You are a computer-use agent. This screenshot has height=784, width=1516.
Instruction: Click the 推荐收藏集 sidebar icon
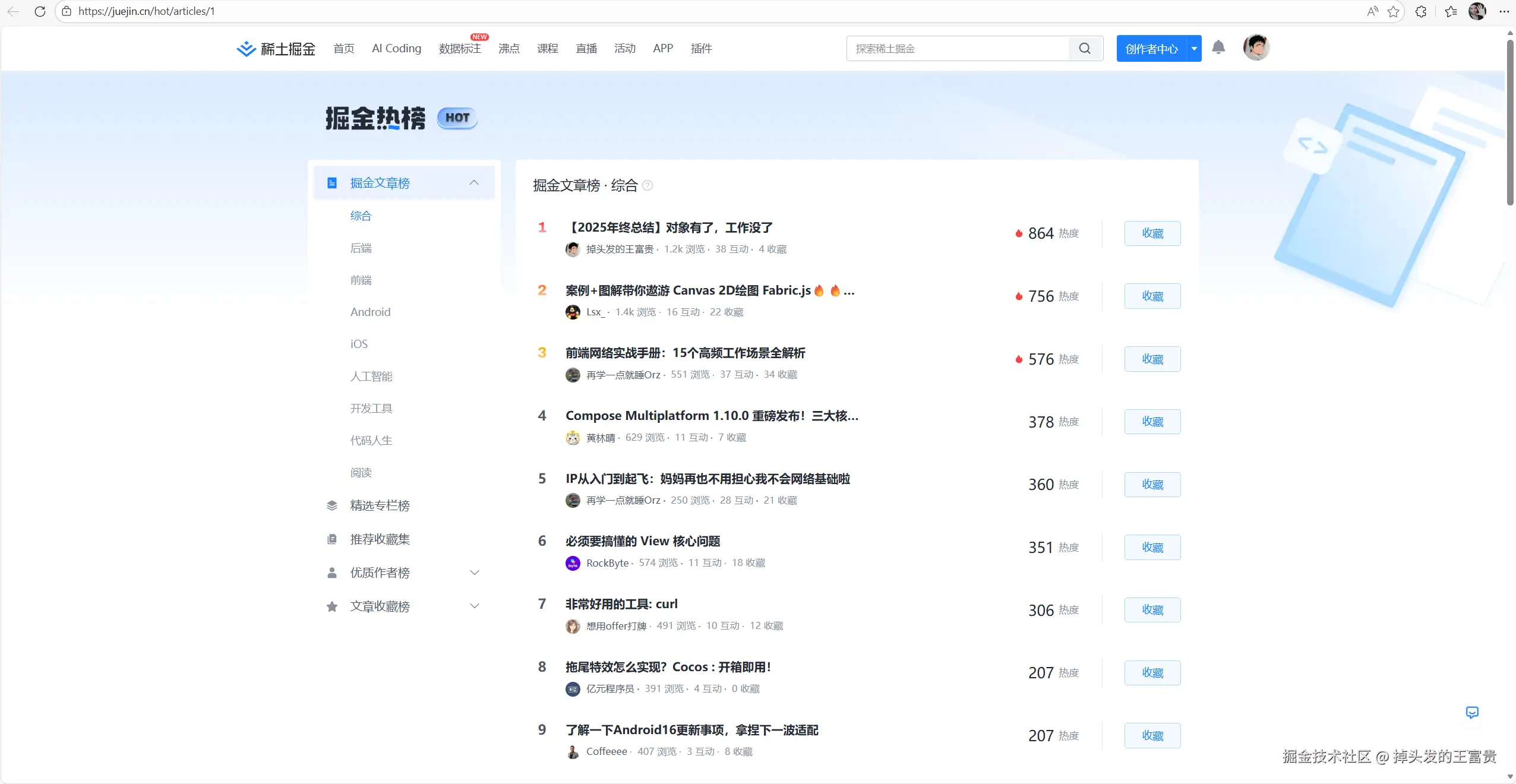coord(331,539)
